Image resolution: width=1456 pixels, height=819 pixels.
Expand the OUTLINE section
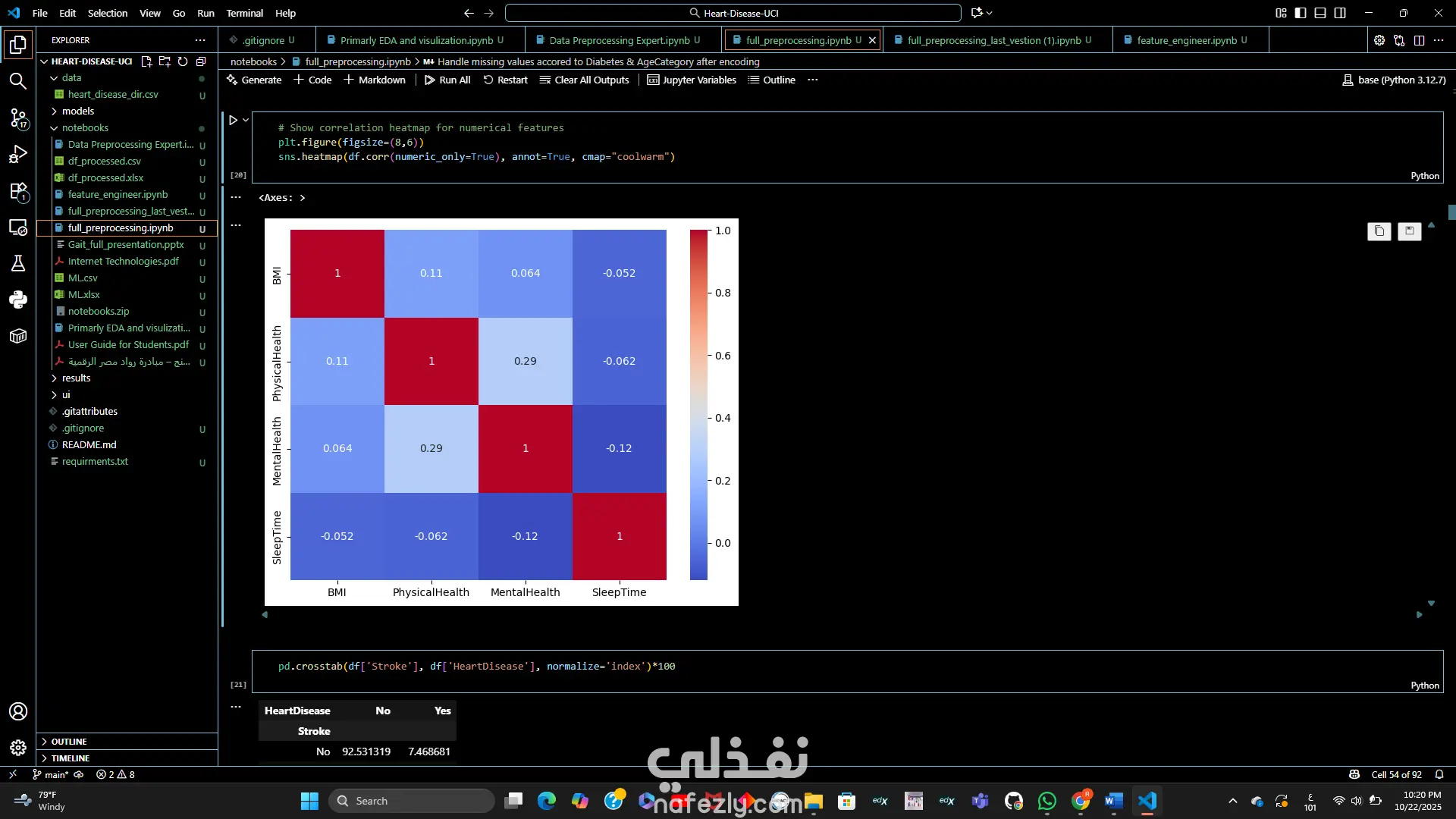(x=68, y=741)
